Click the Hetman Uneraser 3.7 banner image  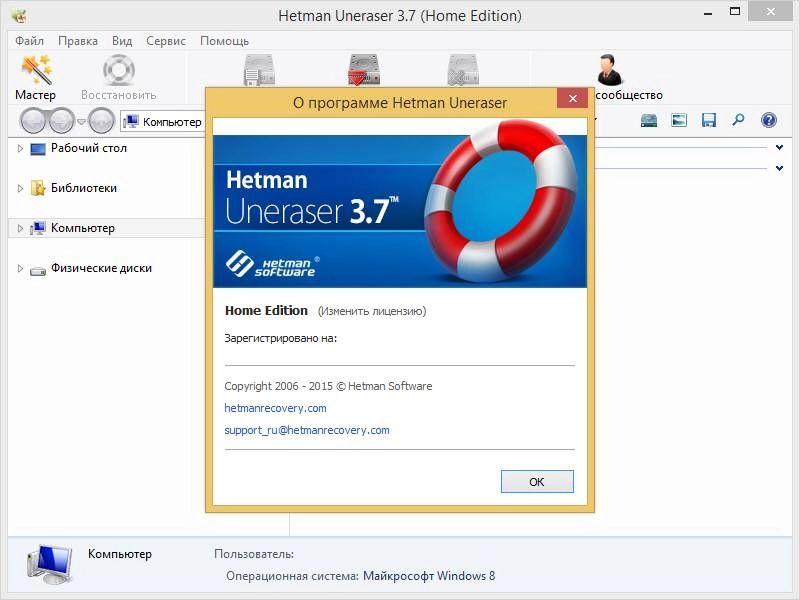tap(399, 204)
